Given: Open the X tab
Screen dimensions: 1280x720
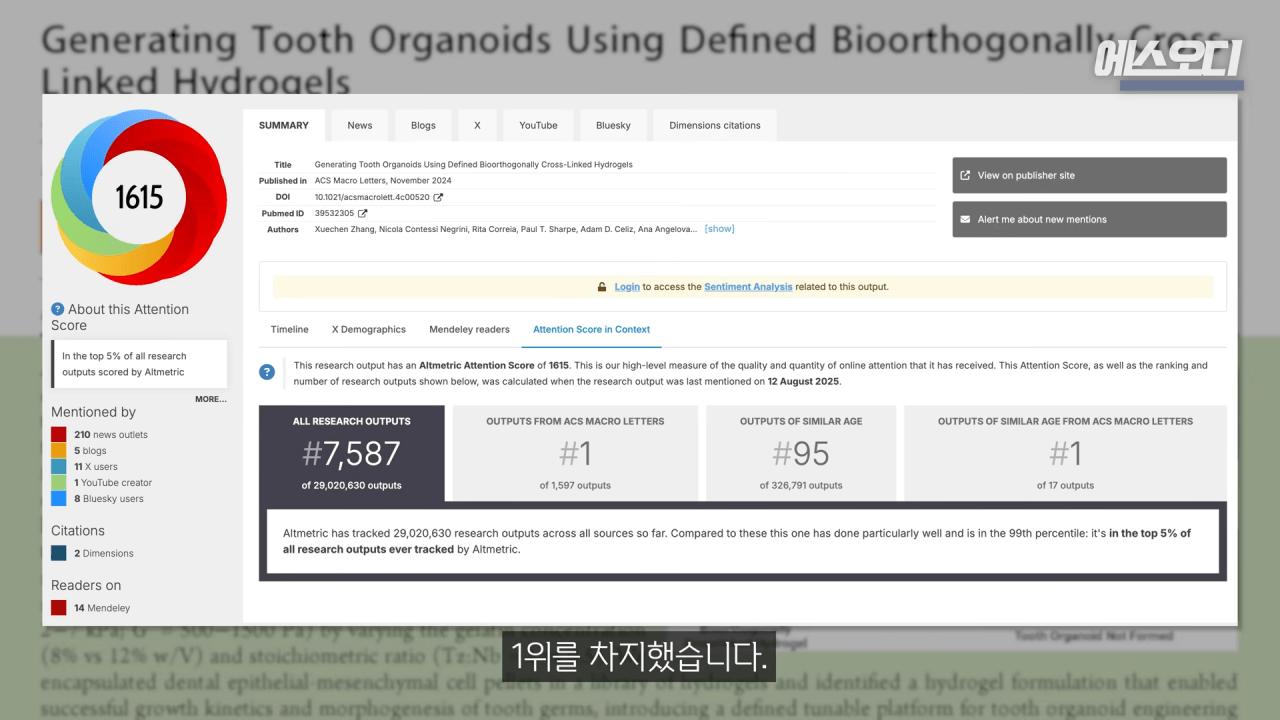Looking at the screenshot, I should tap(477, 125).
